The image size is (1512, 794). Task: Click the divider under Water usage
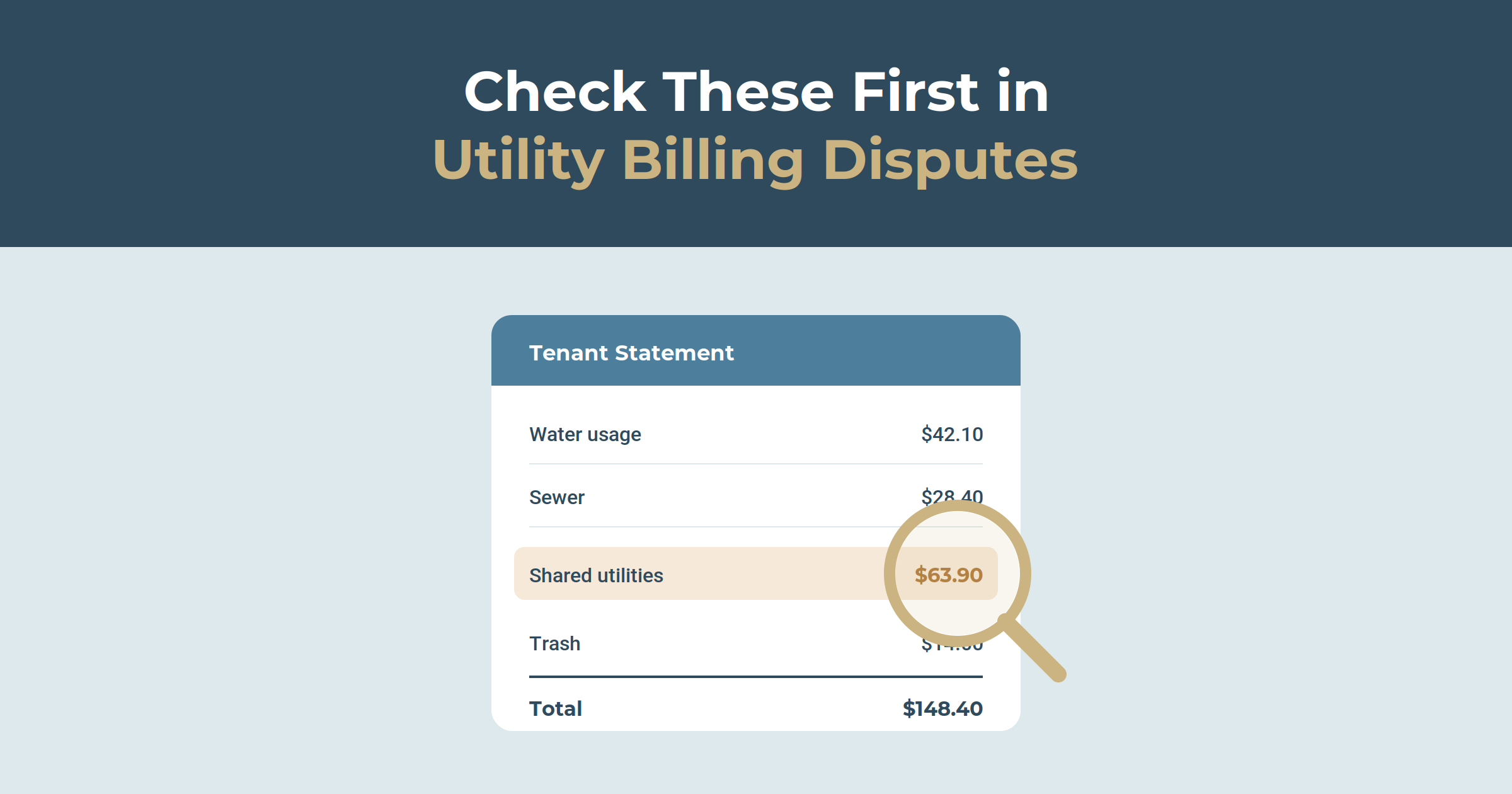[x=755, y=464]
